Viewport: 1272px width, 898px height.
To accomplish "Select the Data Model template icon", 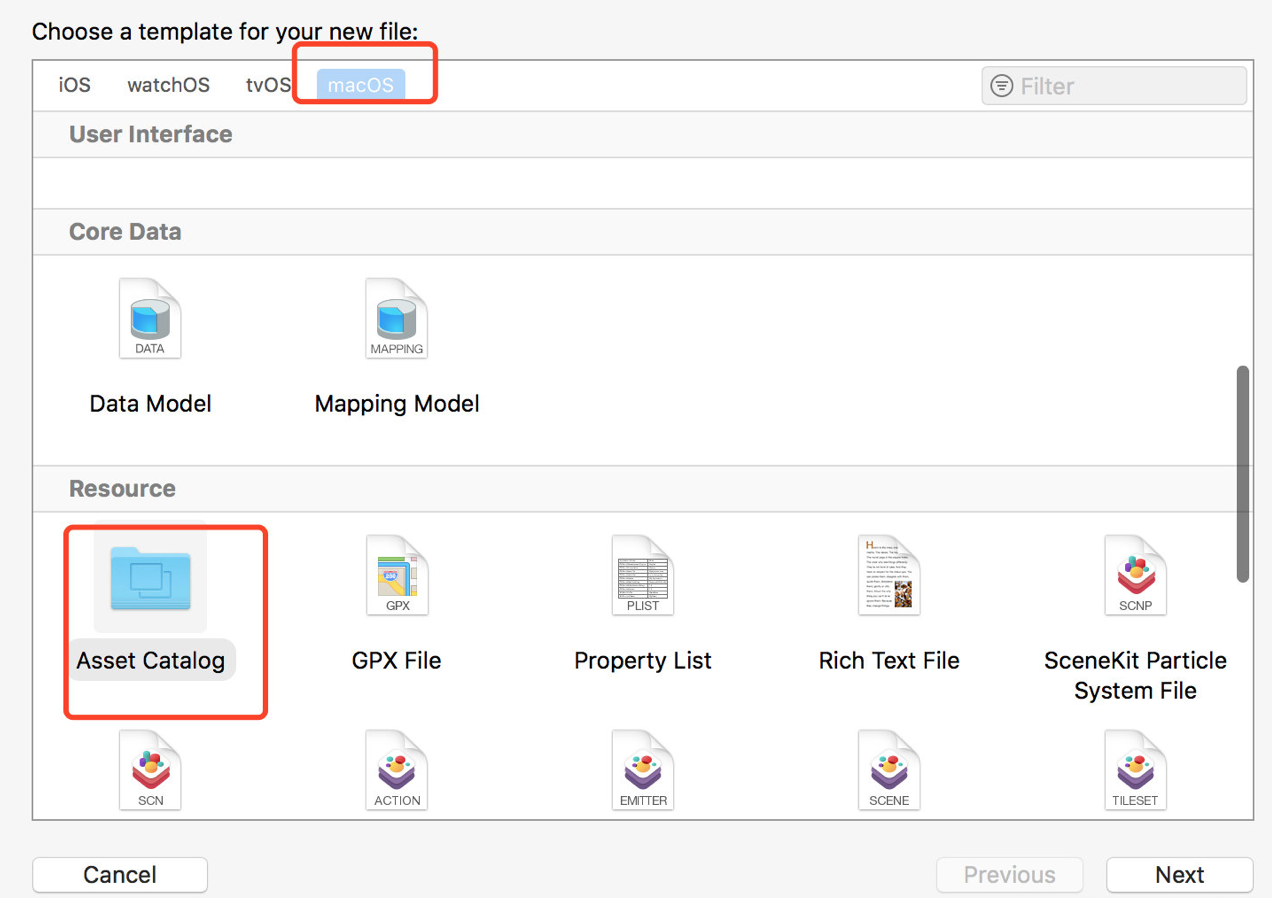I will (x=150, y=320).
